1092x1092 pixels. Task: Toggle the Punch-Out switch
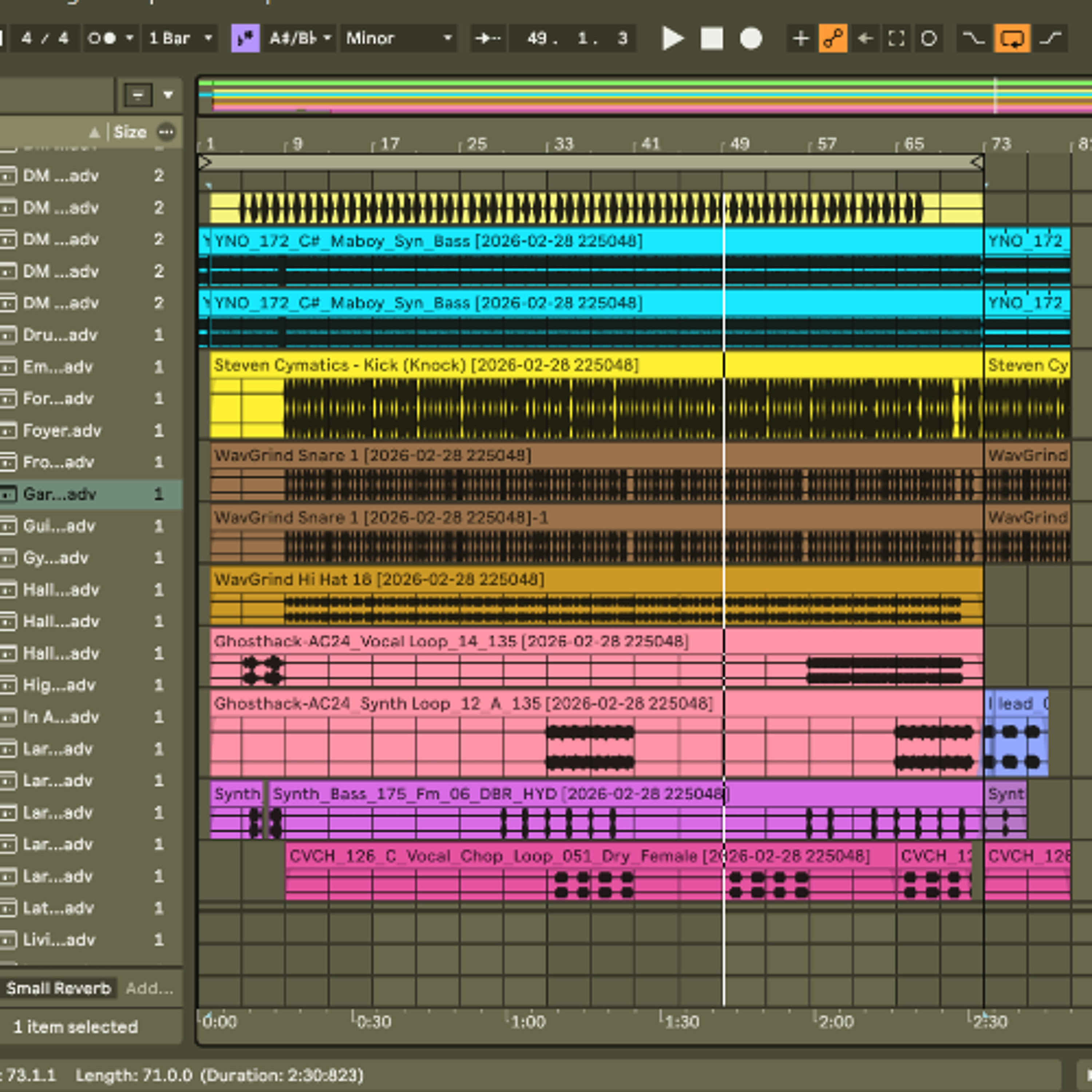(x=1051, y=39)
